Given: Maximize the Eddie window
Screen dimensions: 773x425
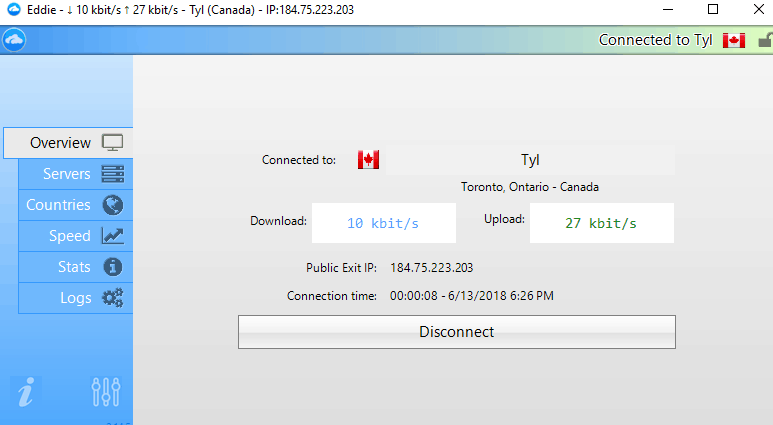Looking at the screenshot, I should 713,9.
